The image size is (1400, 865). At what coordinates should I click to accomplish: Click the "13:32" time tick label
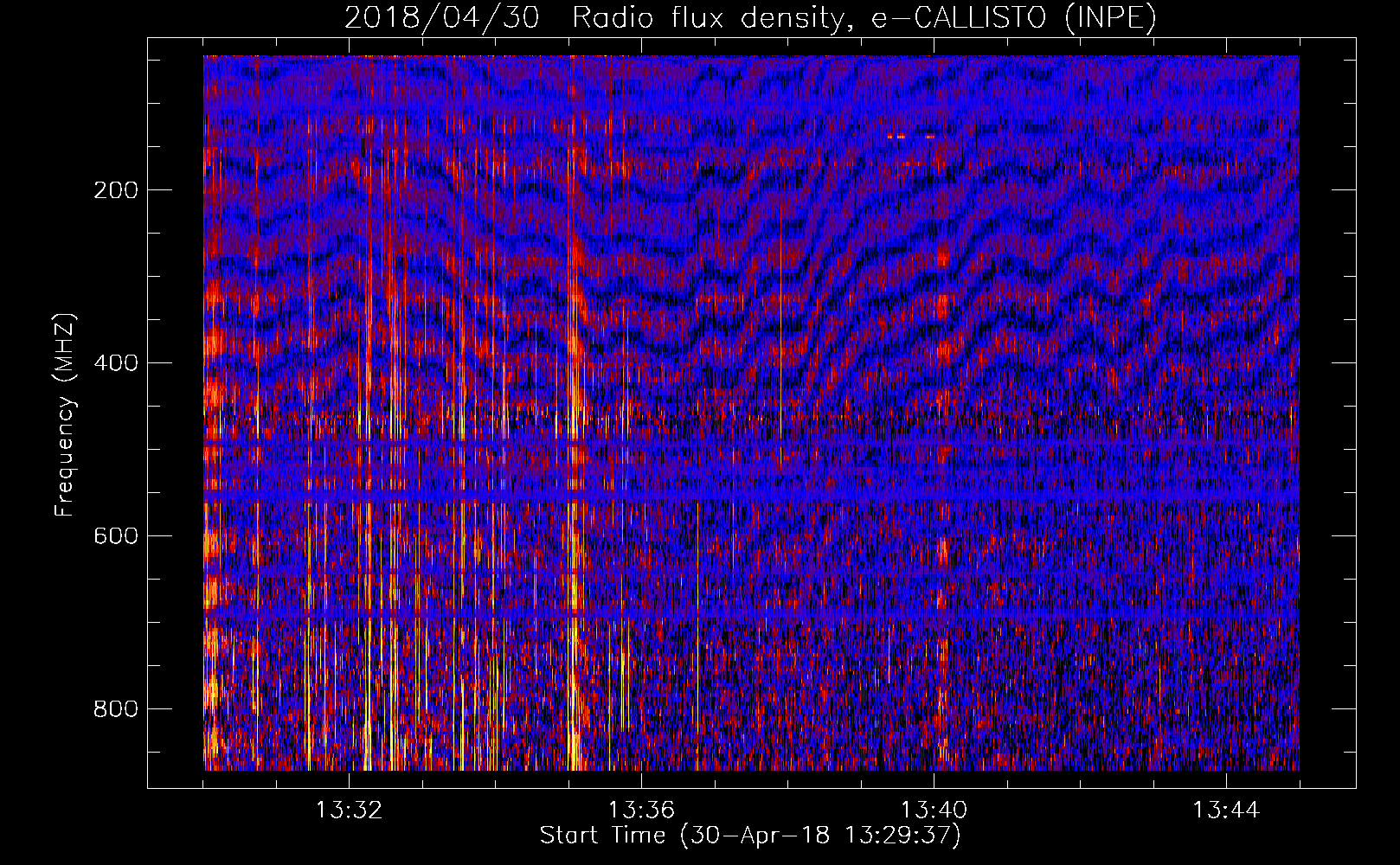coord(349,811)
